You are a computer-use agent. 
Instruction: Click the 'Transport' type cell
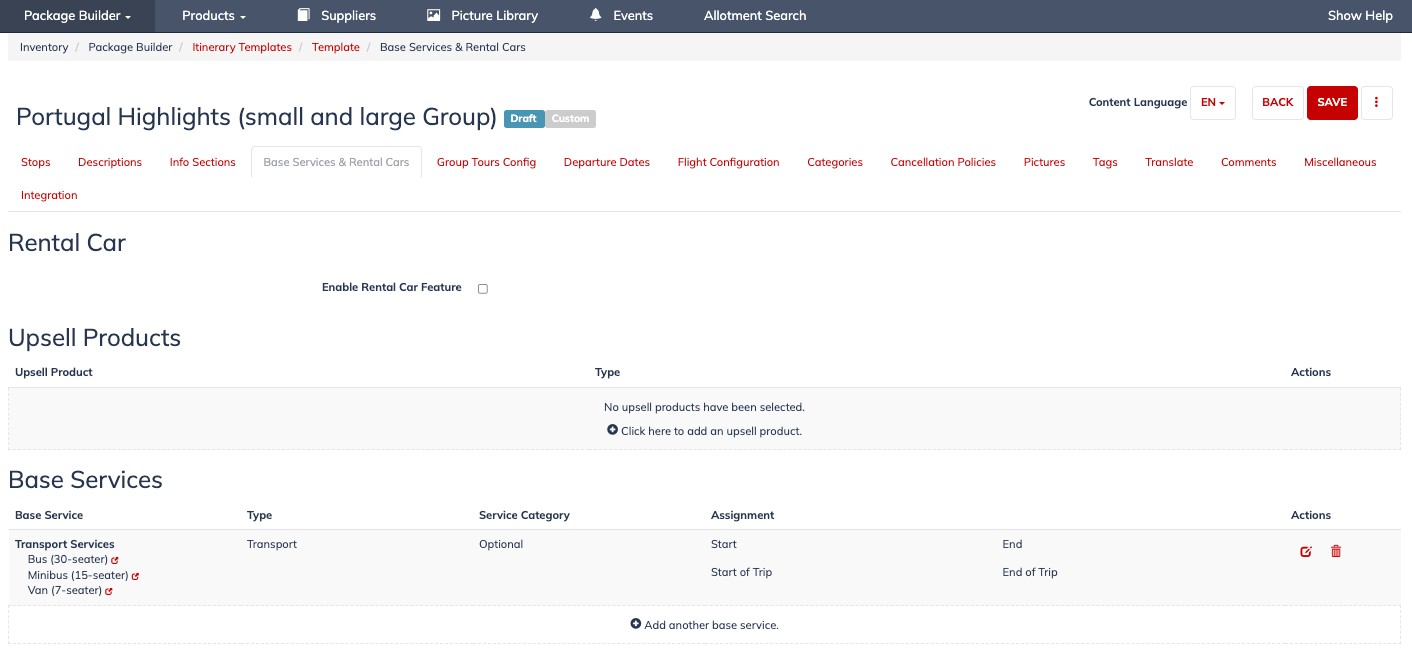click(272, 544)
